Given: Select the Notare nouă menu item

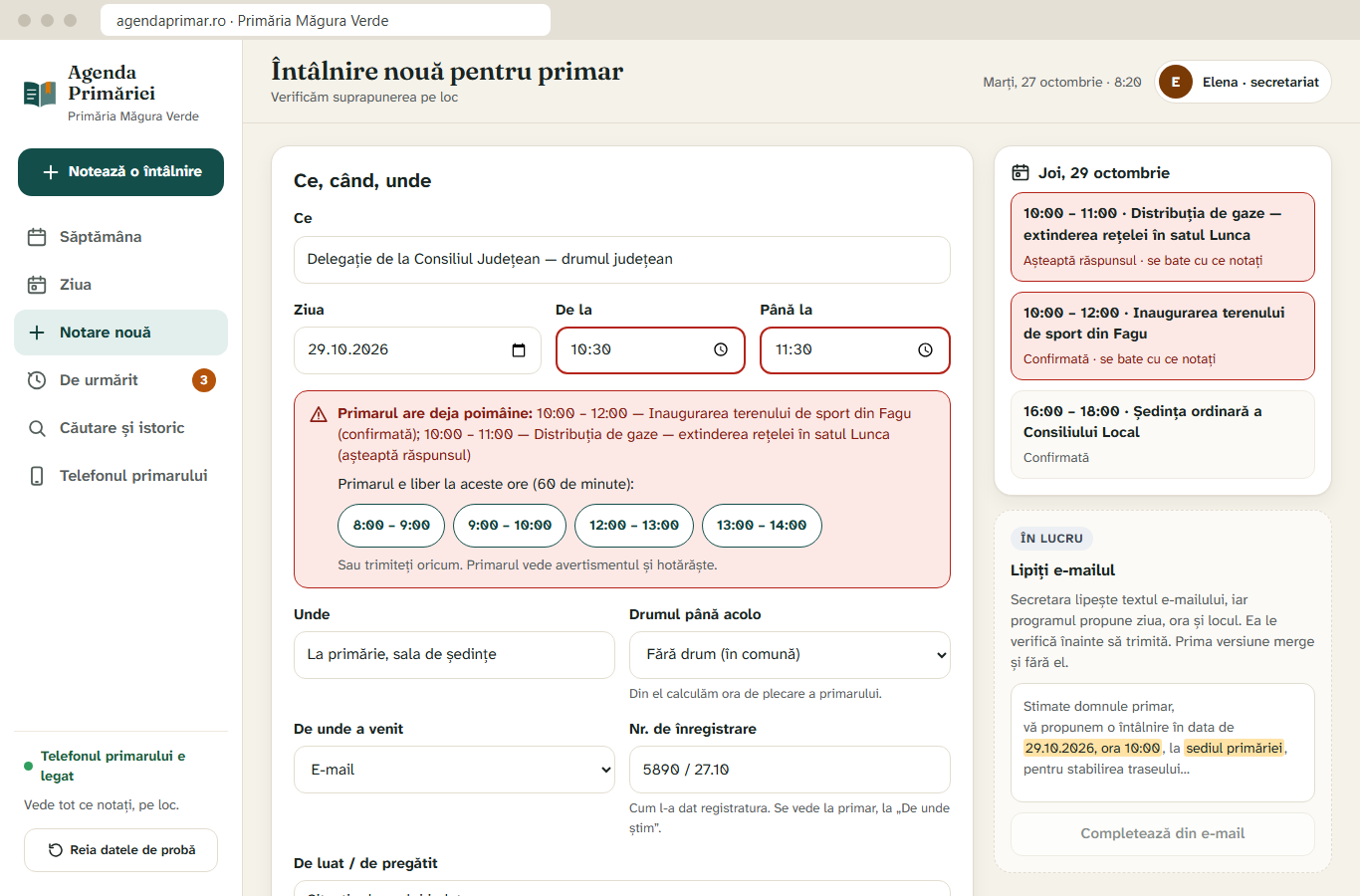Looking at the screenshot, I should click(x=120, y=333).
